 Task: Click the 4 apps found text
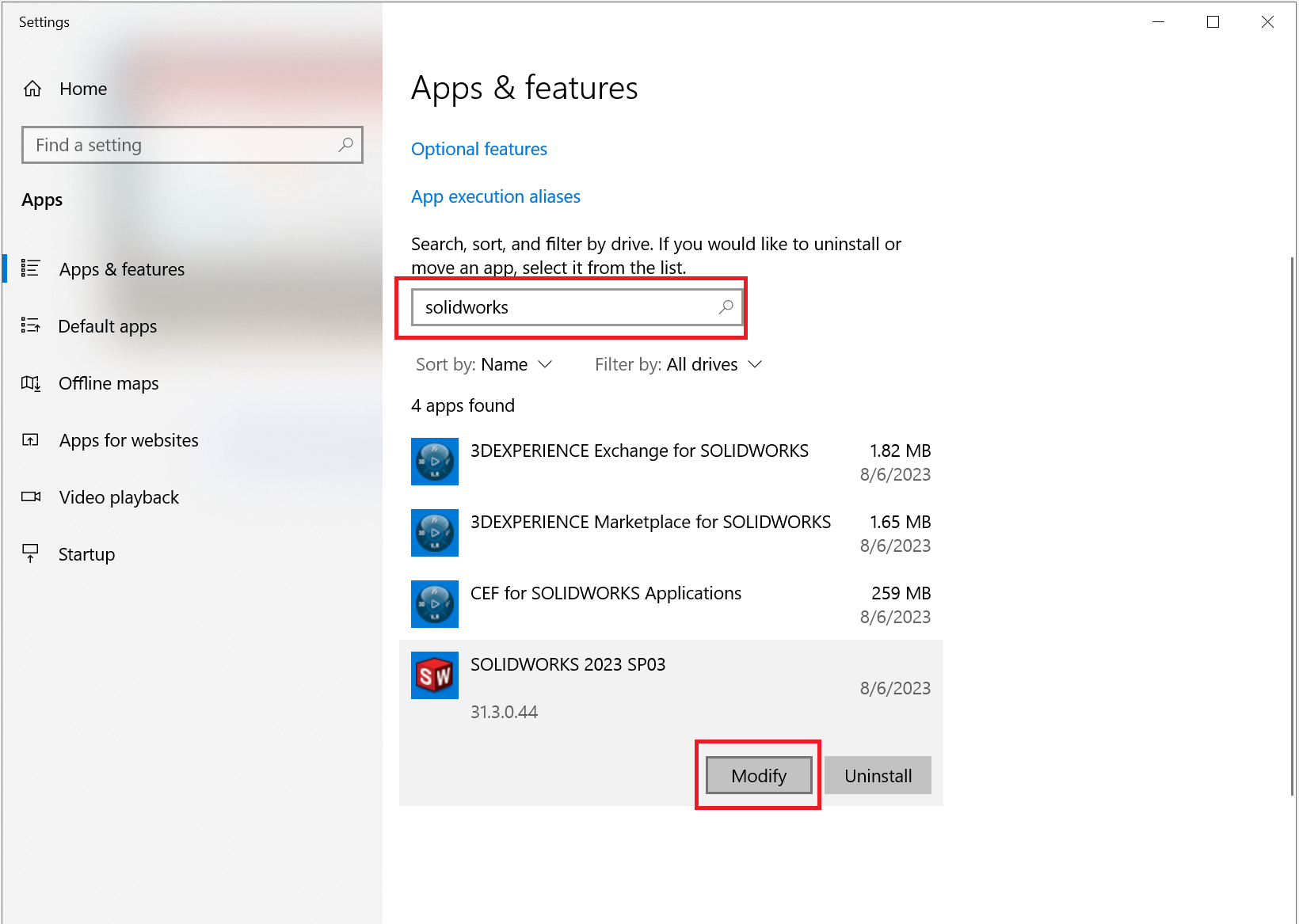[463, 405]
